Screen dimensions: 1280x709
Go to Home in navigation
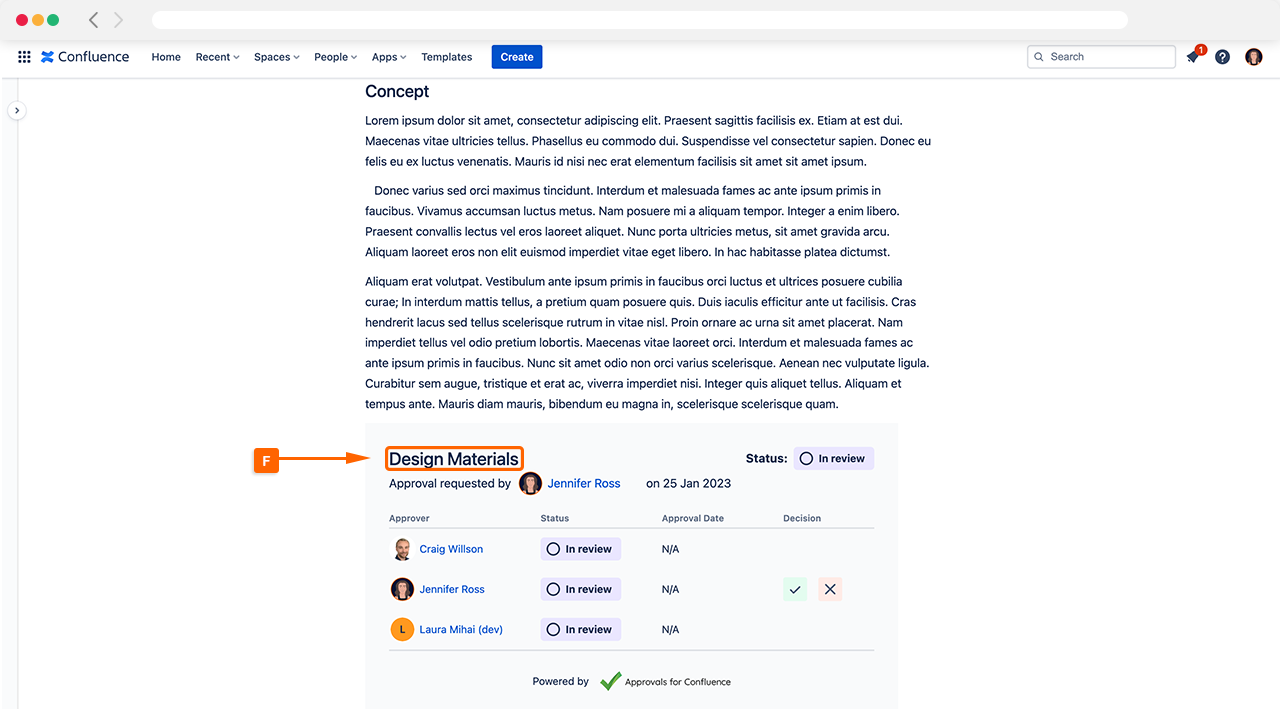pyautogui.click(x=166, y=57)
